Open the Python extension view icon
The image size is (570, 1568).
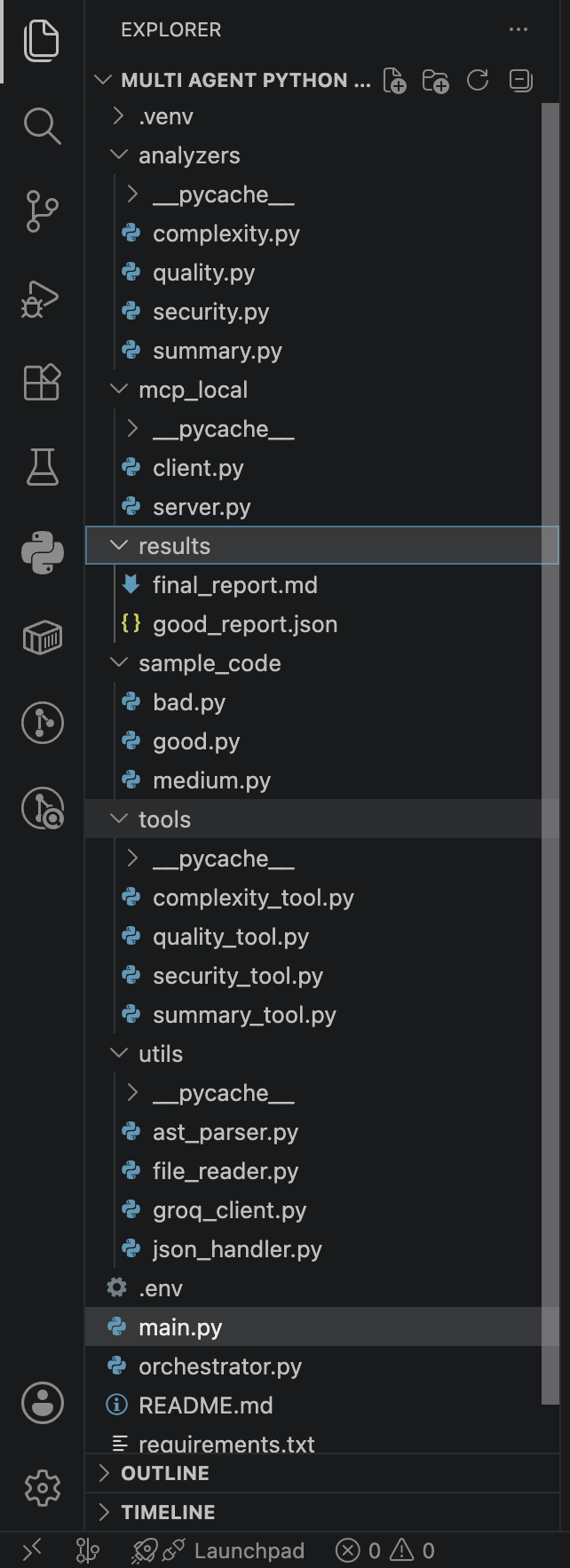pyautogui.click(x=42, y=552)
